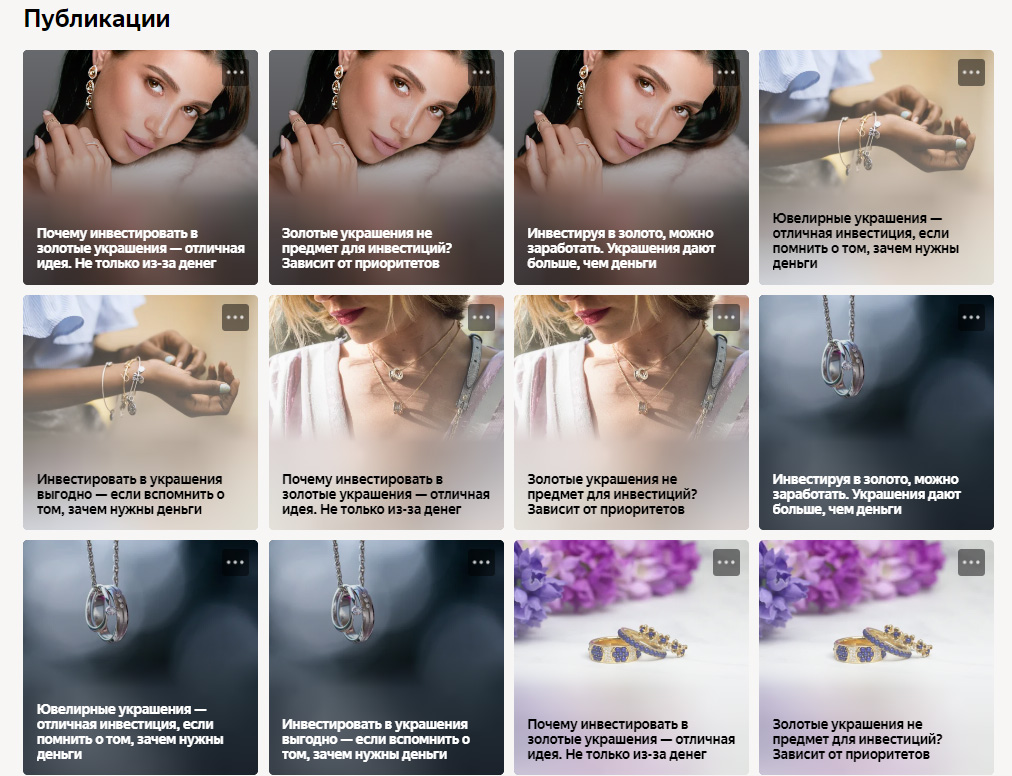Viewport: 1012px width, 776px height.
Task: Open title "Инвестировать в украшения выгодно" under bracelet hand photo
Action: [130, 495]
